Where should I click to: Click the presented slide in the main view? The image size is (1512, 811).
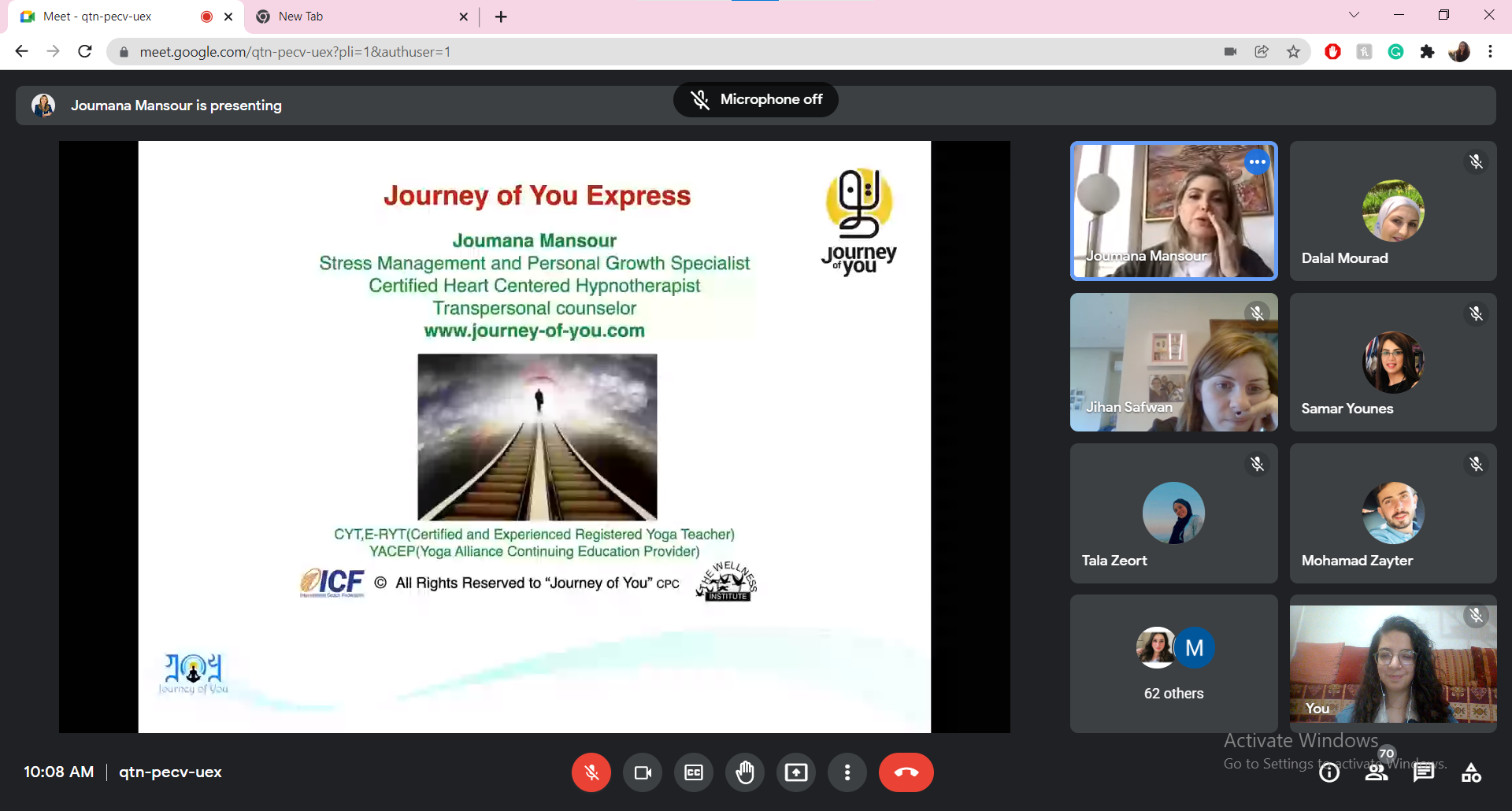[535, 437]
